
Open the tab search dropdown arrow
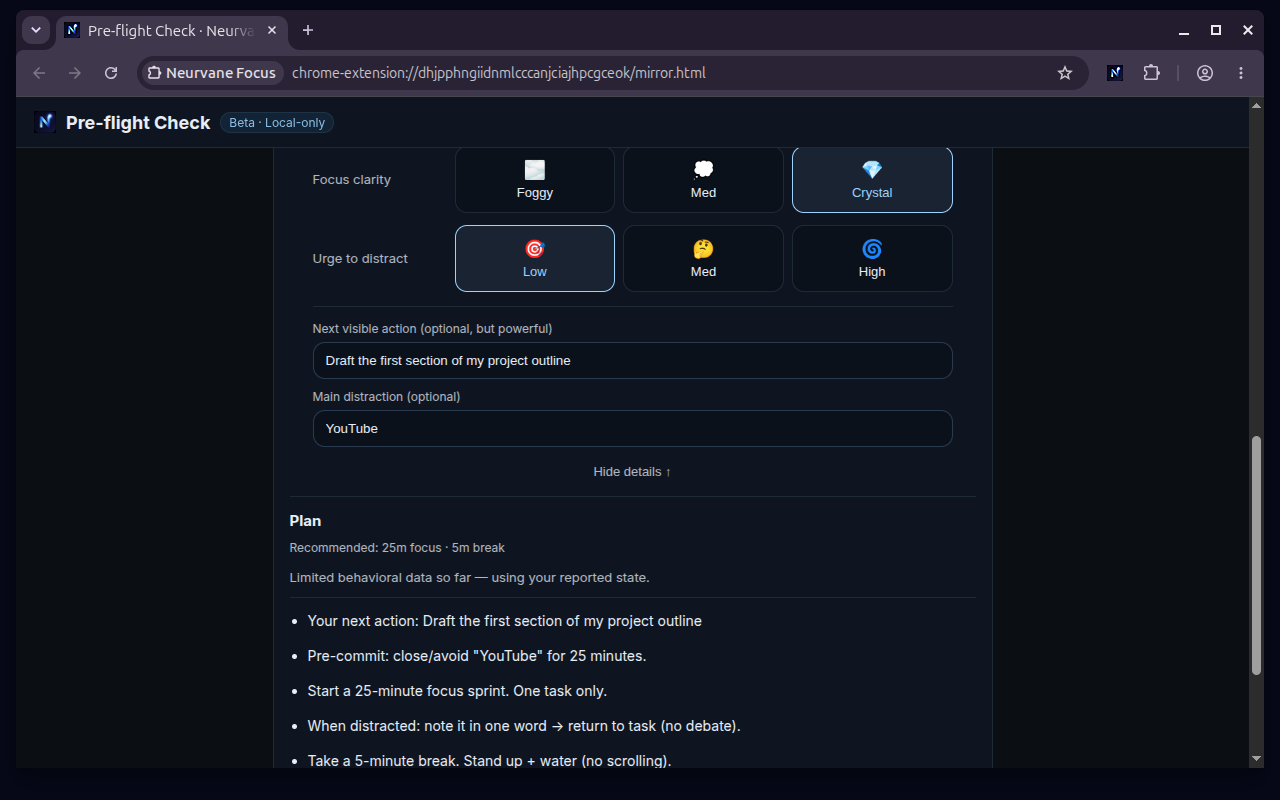click(36, 30)
